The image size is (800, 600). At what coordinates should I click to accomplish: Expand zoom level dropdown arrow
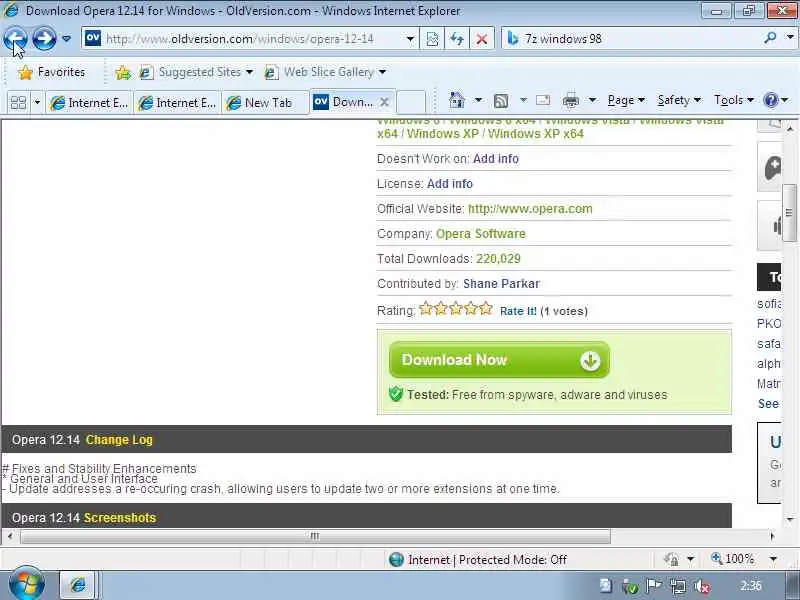click(x=773, y=559)
